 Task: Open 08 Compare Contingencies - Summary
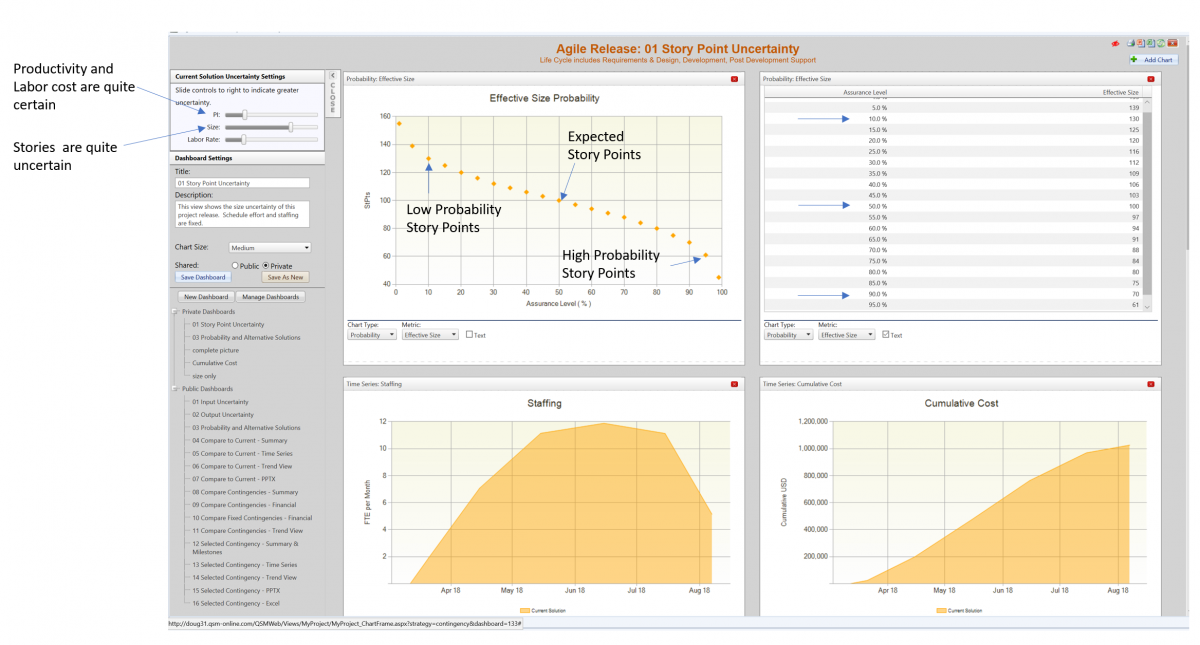(x=246, y=492)
